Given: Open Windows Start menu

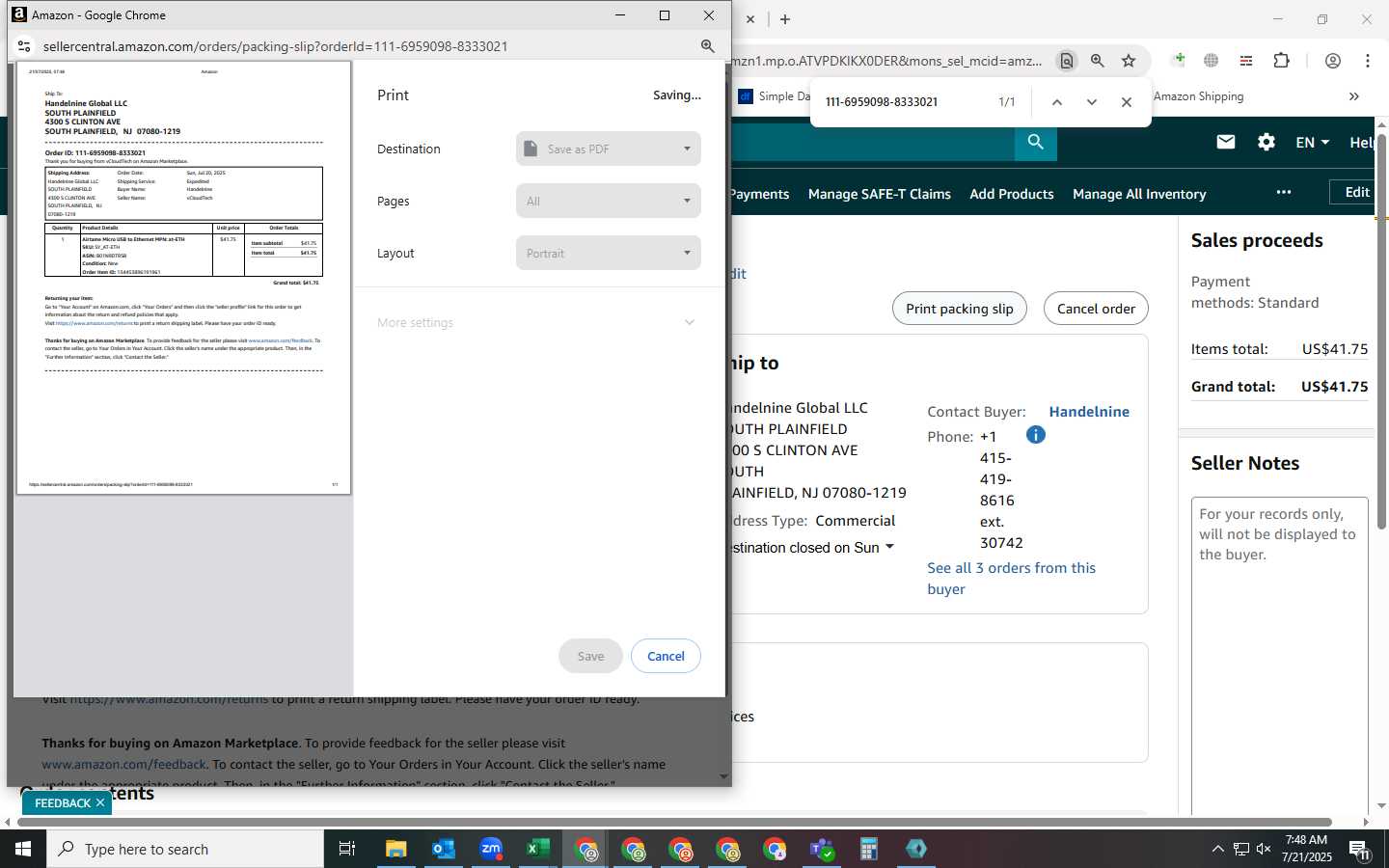Looking at the screenshot, I should click(x=23, y=849).
